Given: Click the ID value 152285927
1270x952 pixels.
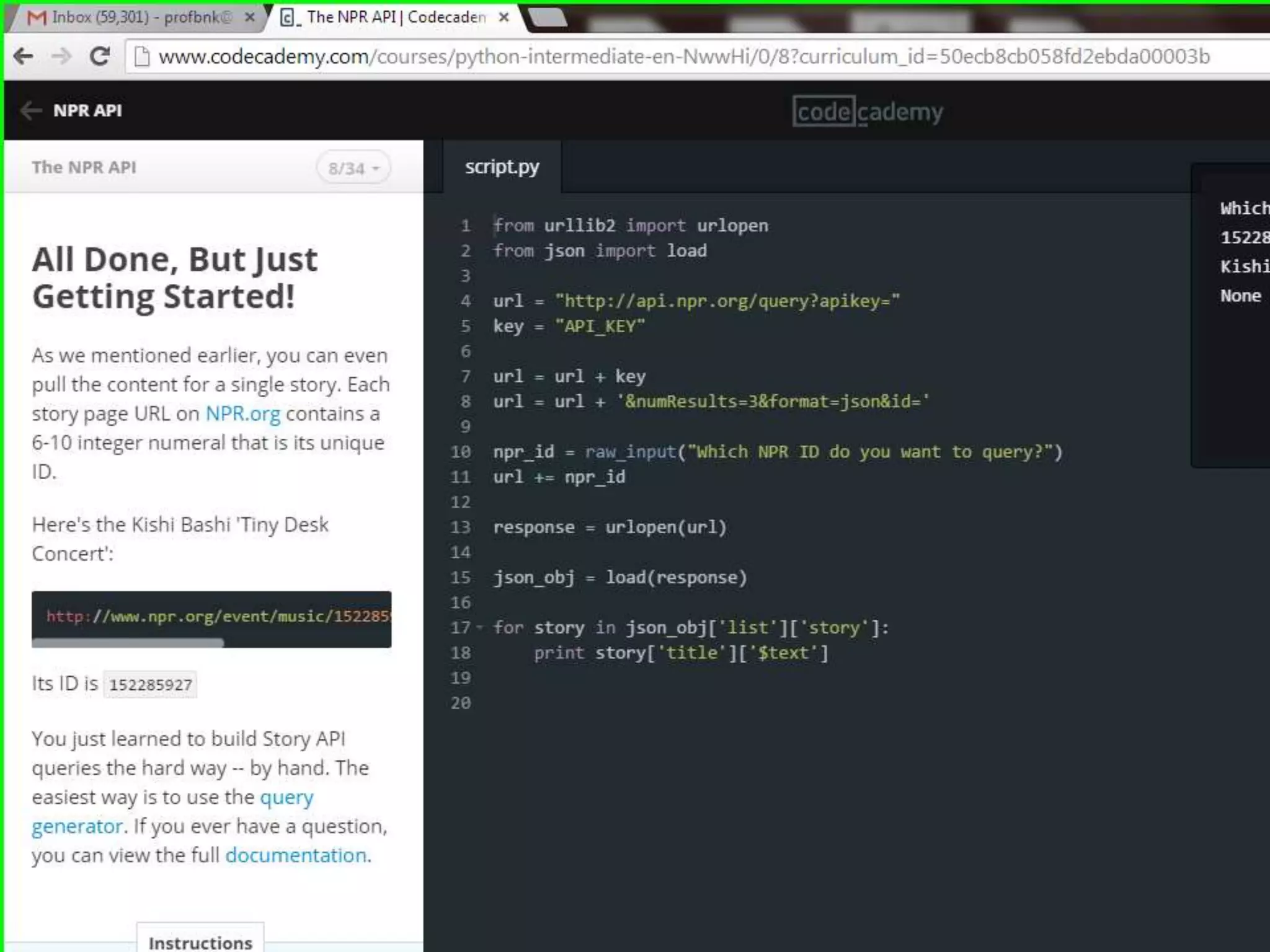Looking at the screenshot, I should tap(150, 685).
